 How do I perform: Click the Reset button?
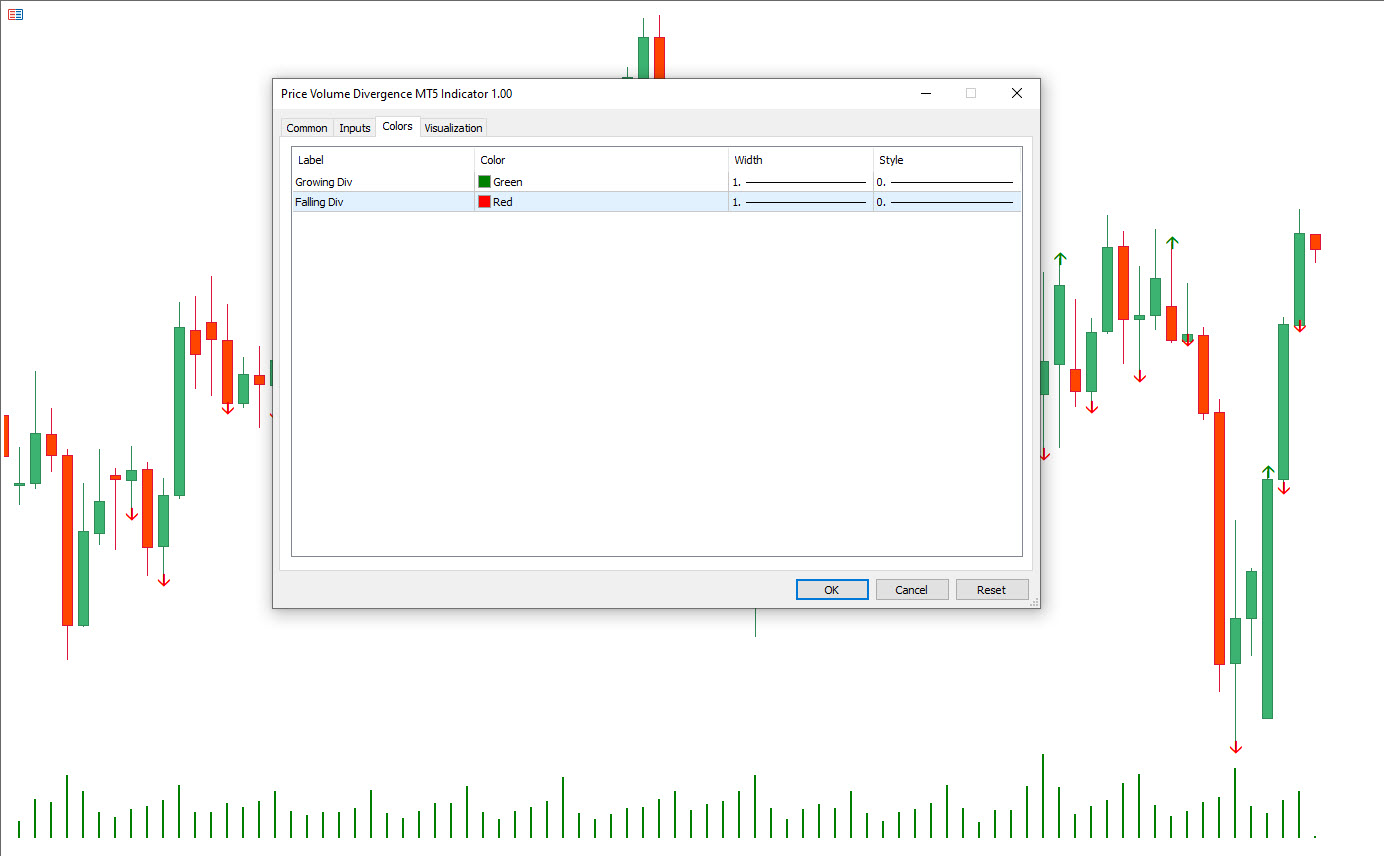tap(992, 590)
